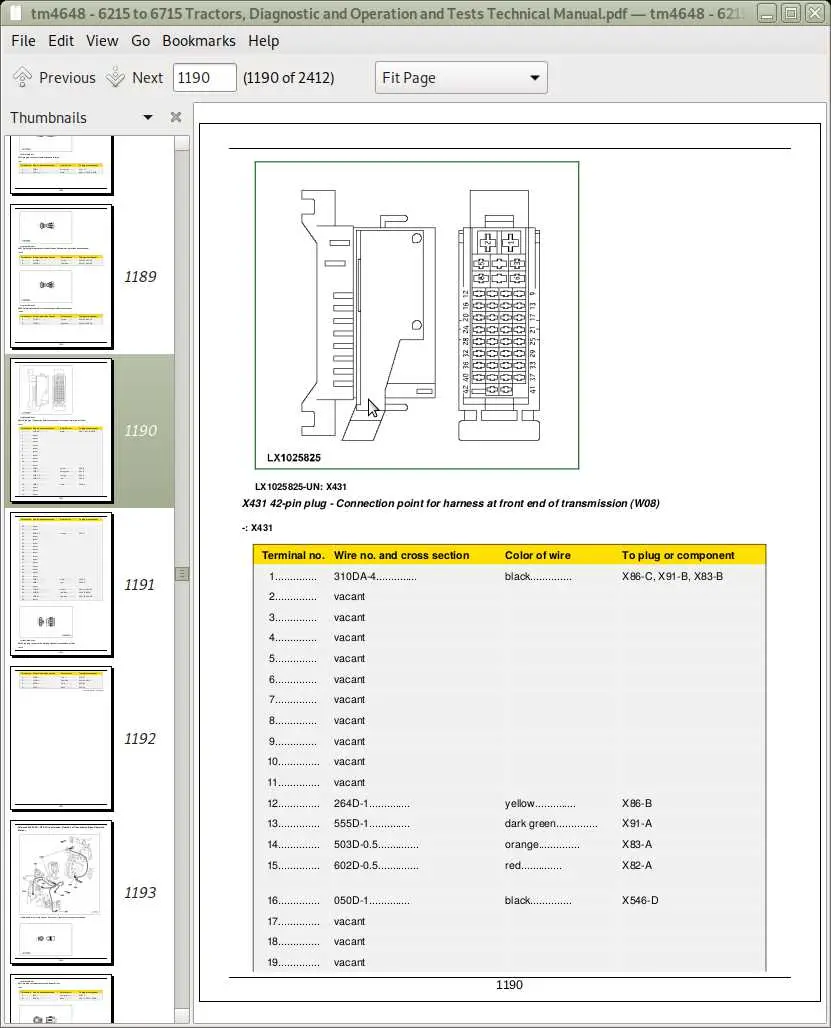Image resolution: width=831 pixels, height=1028 pixels.
Task: Open the Go menu
Action: coord(140,41)
